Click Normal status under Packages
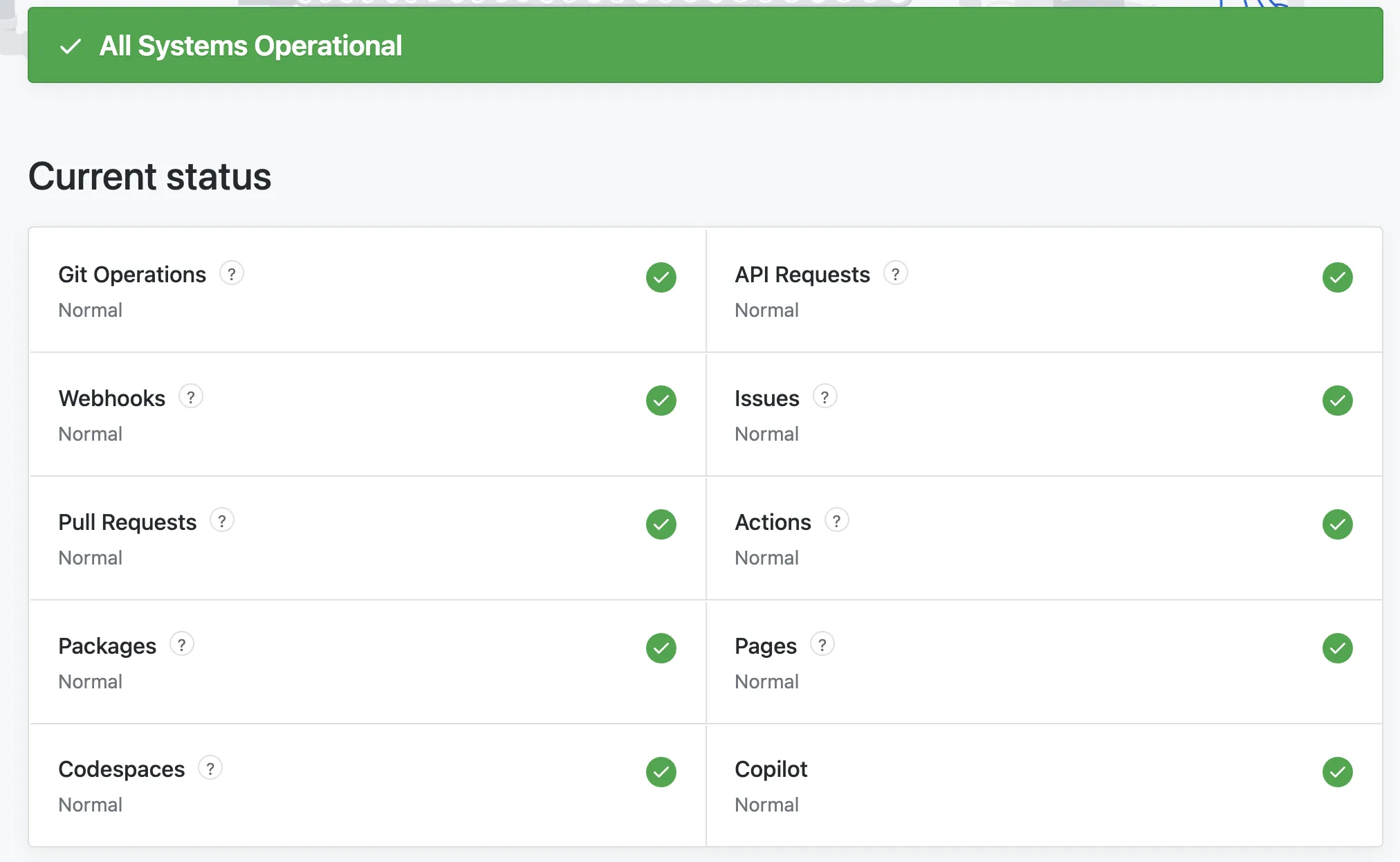 coord(91,681)
